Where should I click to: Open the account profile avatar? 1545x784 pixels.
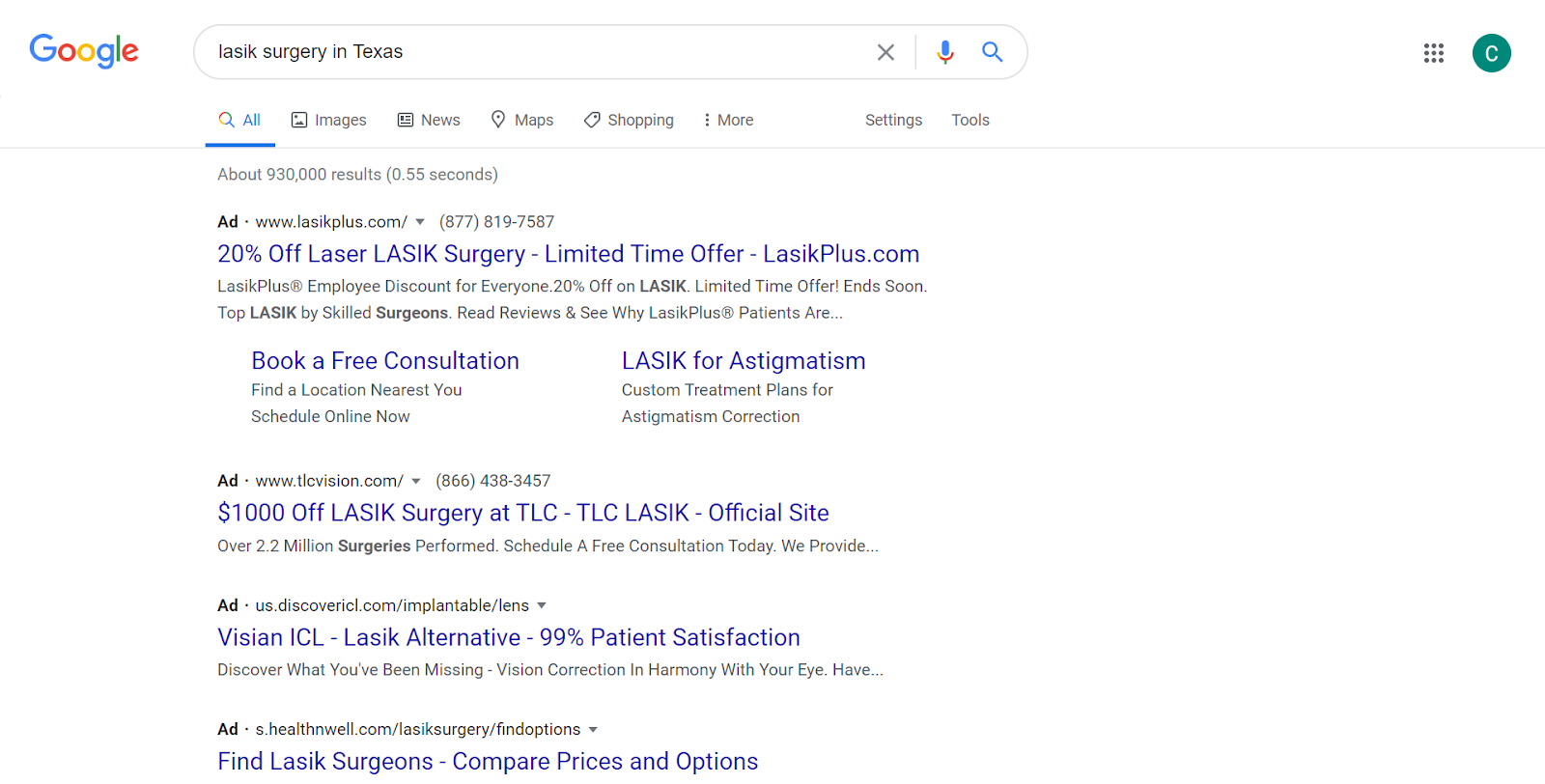click(x=1491, y=53)
